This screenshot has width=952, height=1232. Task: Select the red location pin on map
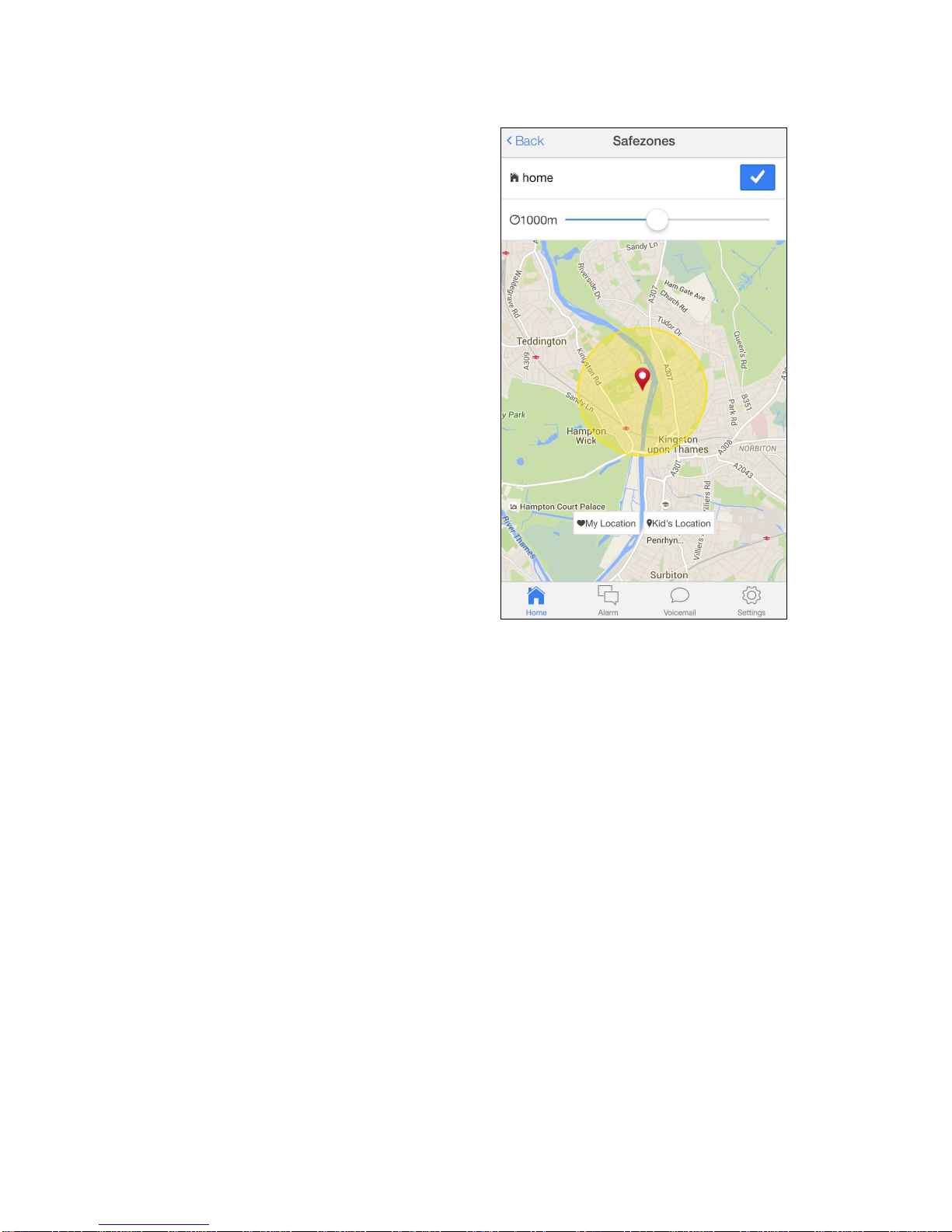643,379
